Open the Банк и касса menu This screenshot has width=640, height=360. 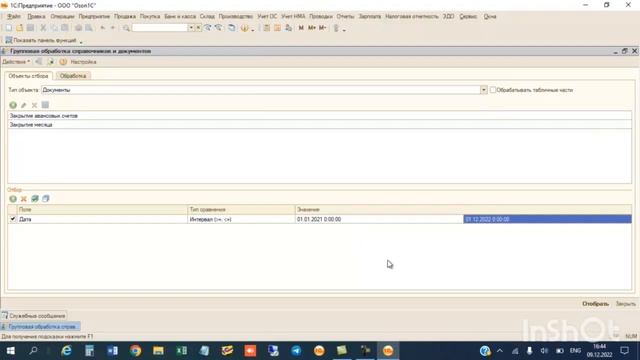[x=180, y=16]
